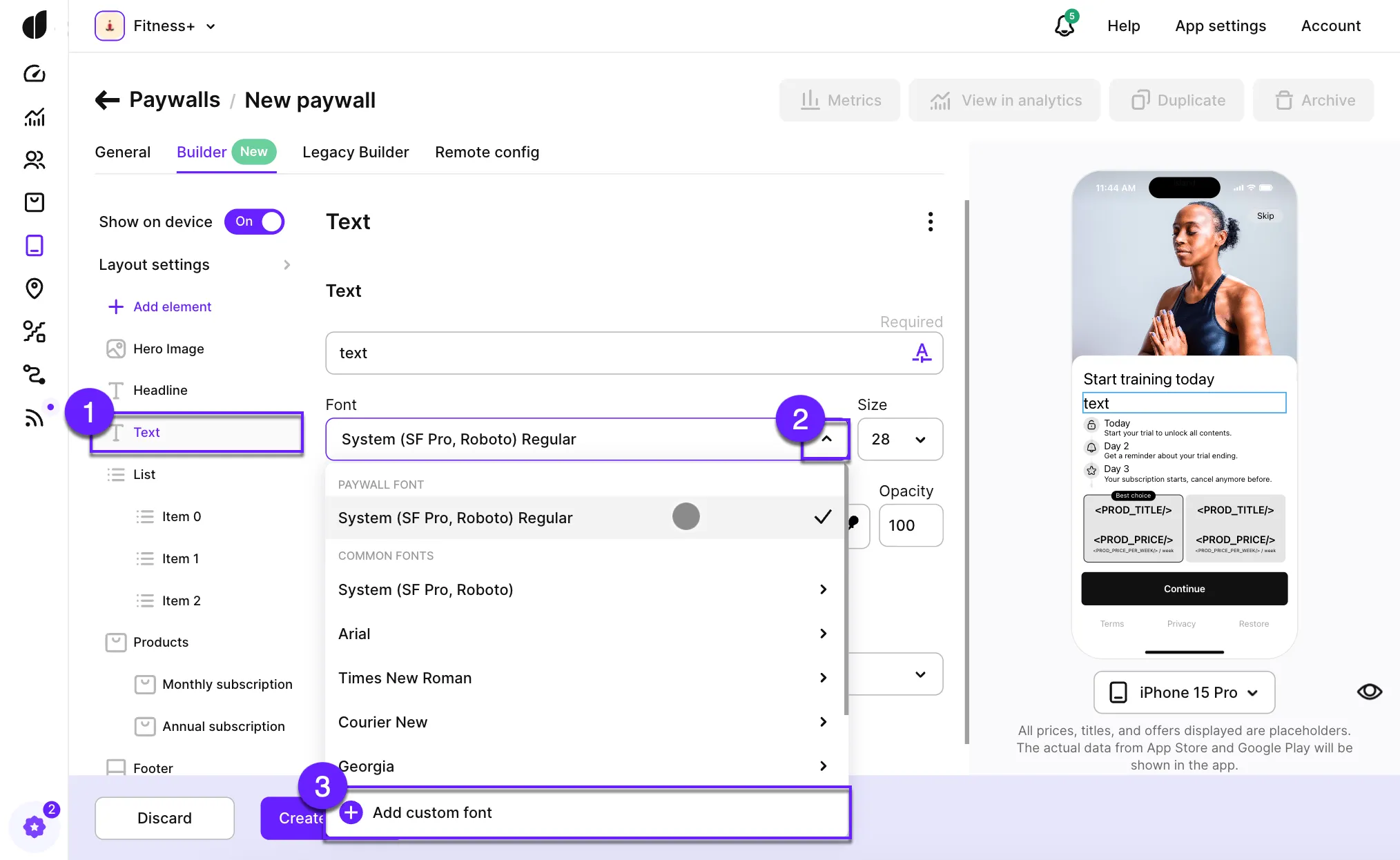This screenshot has width=1400, height=860.
Task: Toggle the preview eye visibility icon
Action: click(1369, 692)
